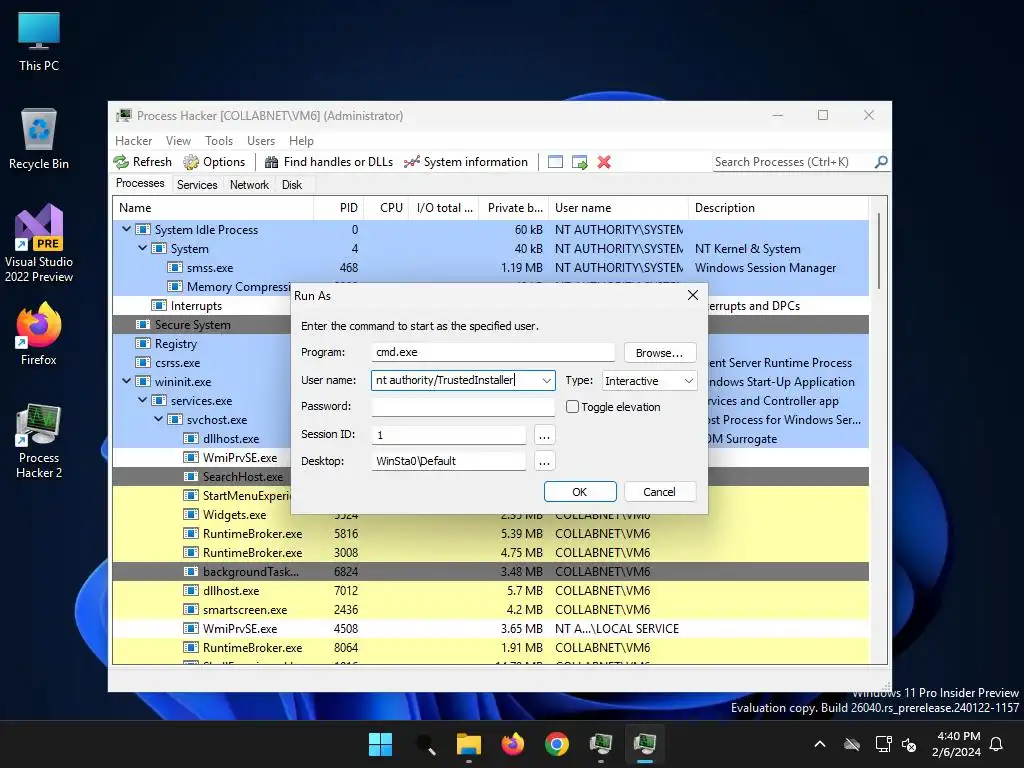Sort by the User name column
The width and height of the screenshot is (1024, 768).
tap(618, 208)
